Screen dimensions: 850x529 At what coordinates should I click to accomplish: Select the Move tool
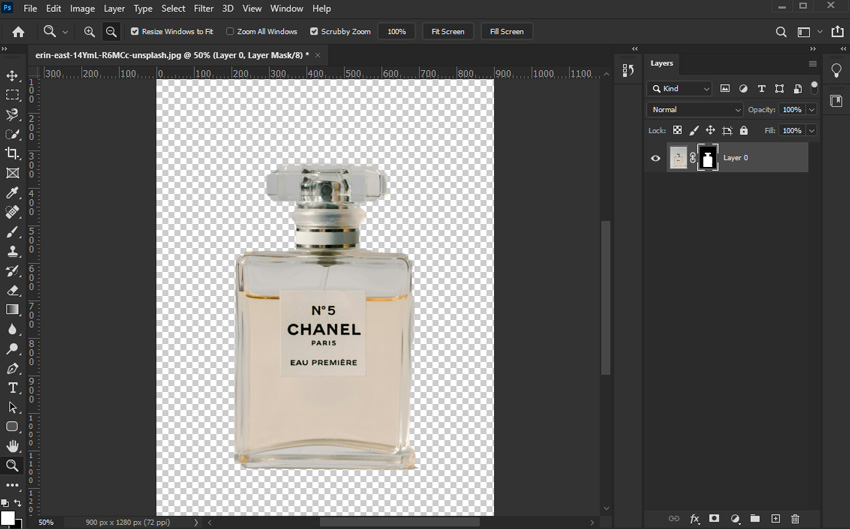click(12, 75)
